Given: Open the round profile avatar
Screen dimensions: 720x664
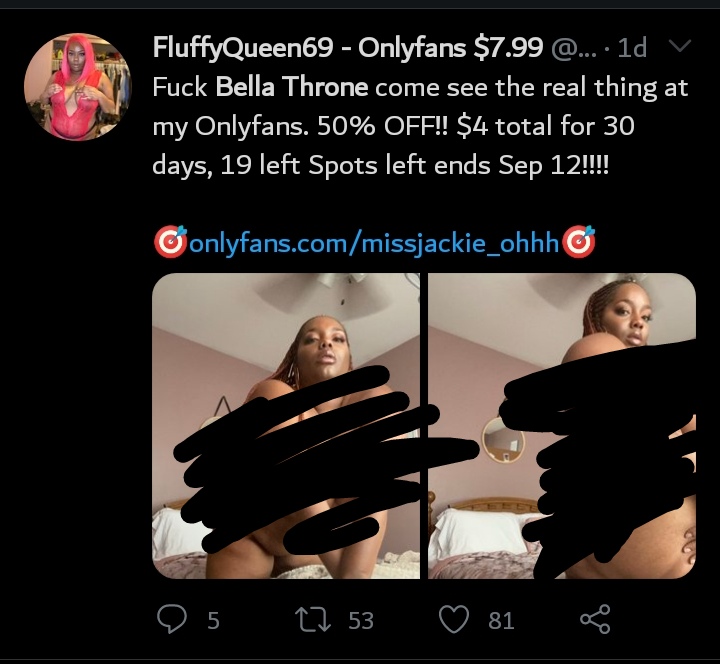Looking at the screenshot, I should tap(78, 86).
